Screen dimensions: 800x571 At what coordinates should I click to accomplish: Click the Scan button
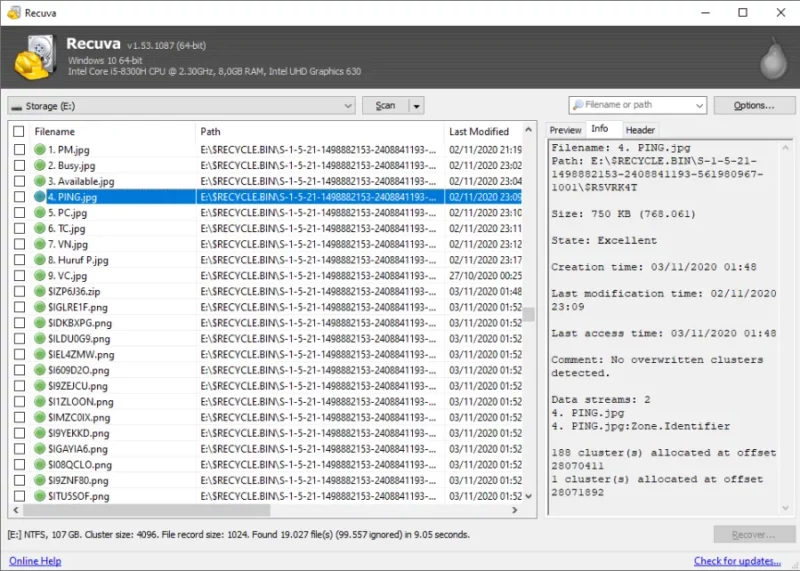(386, 106)
